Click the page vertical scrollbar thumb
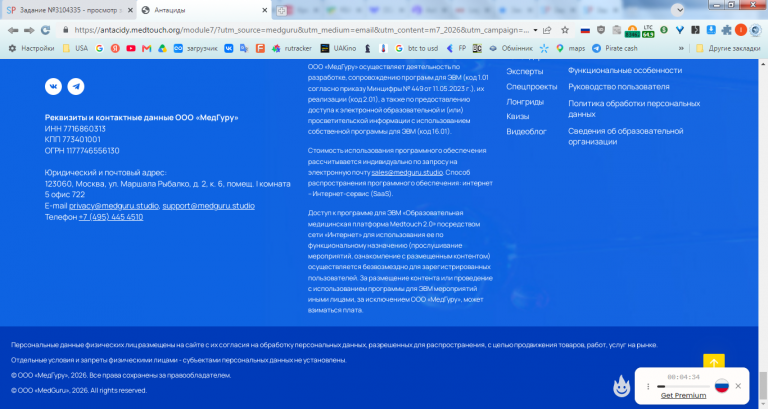The width and height of the screenshot is (768, 409). click(763, 384)
